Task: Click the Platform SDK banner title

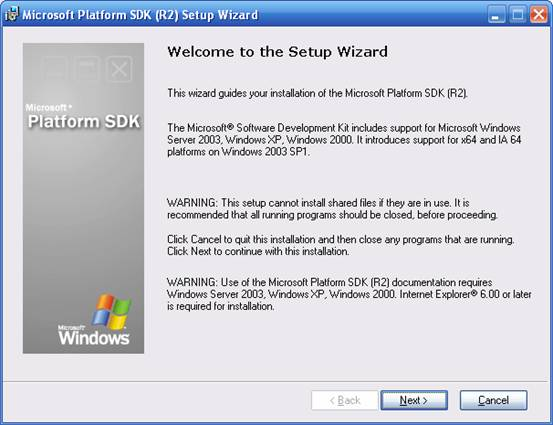Action: (x=84, y=121)
